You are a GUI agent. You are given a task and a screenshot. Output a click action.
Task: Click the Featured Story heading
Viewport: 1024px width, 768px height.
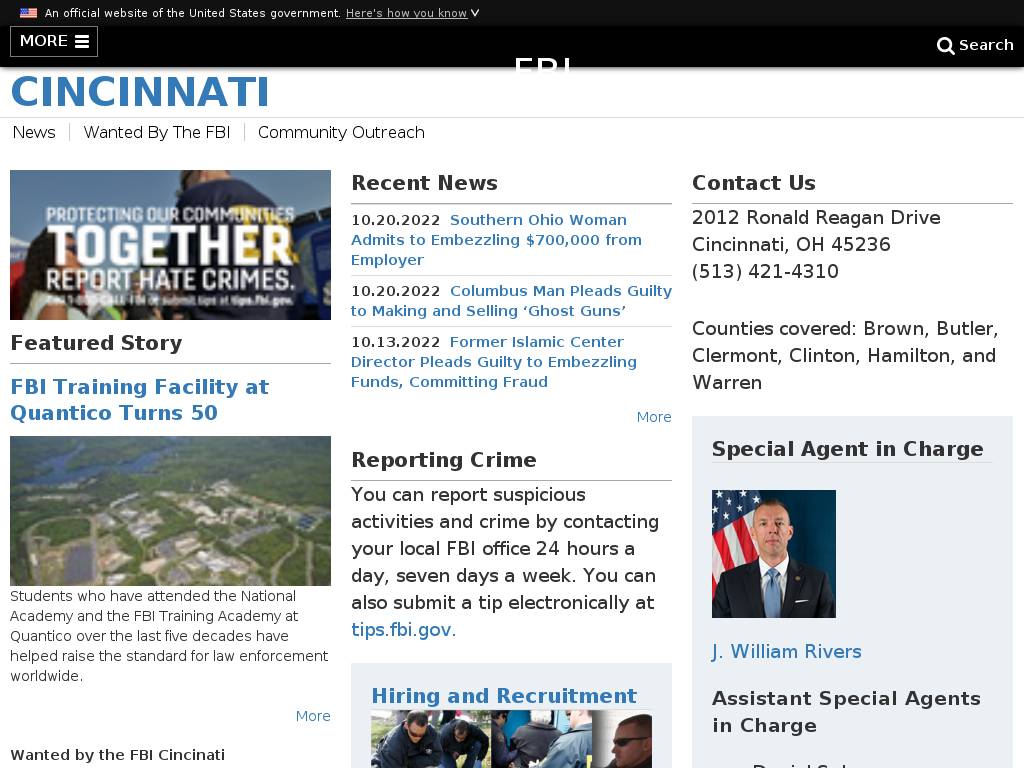pos(96,343)
